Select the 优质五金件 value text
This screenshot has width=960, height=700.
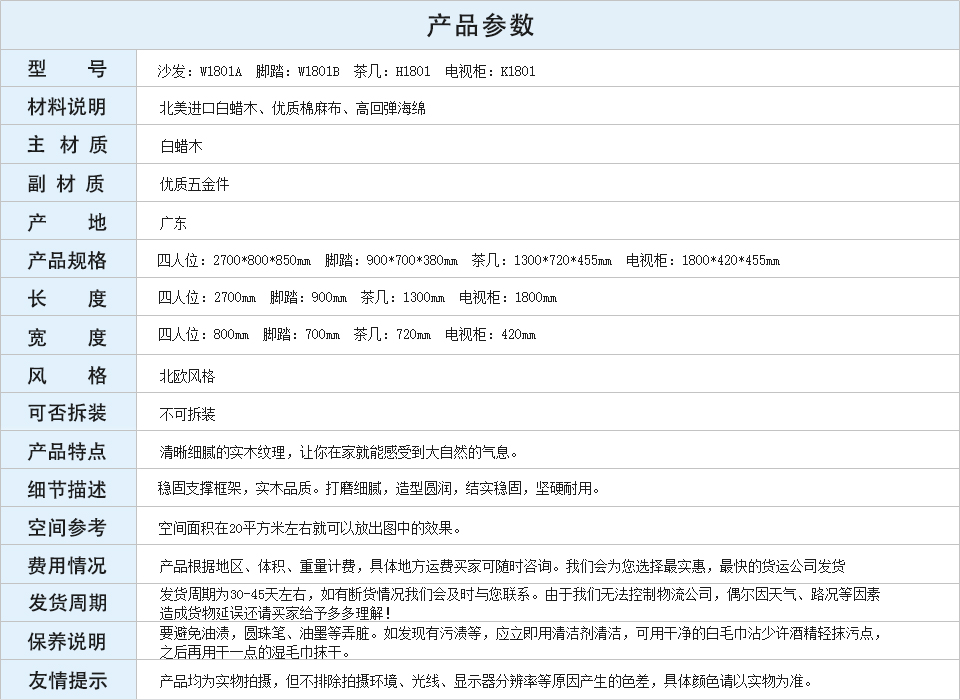[x=194, y=184]
